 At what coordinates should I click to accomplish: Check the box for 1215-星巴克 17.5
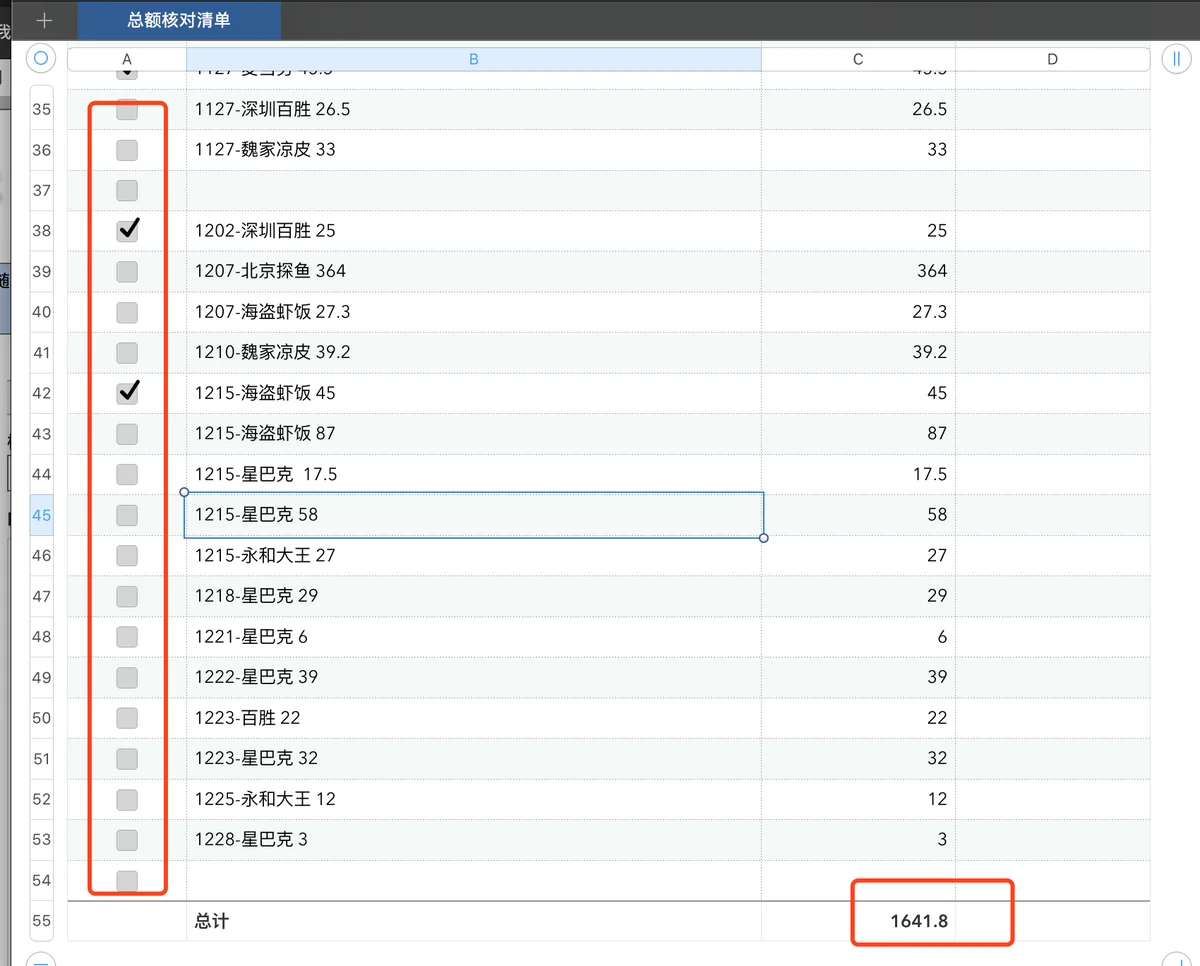point(127,474)
